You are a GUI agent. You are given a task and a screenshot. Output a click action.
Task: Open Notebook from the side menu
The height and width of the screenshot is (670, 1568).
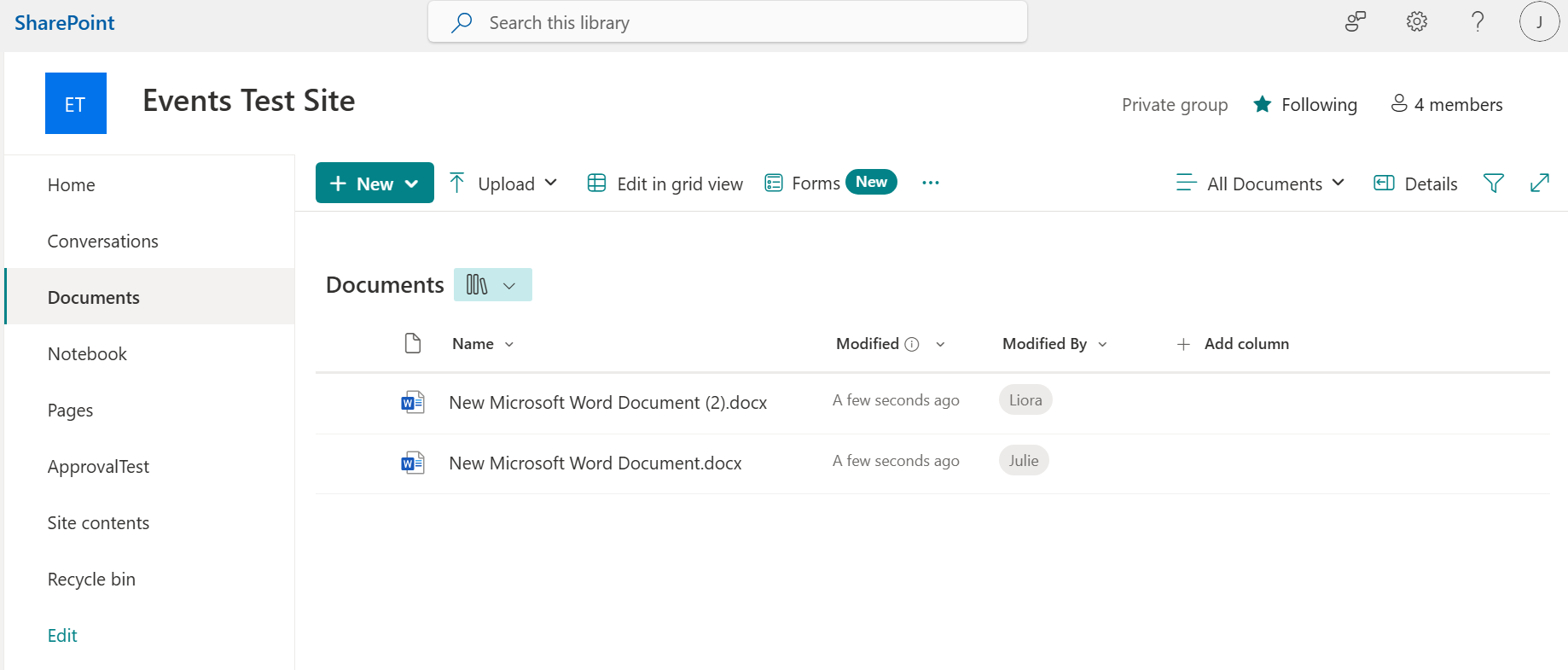click(x=87, y=354)
